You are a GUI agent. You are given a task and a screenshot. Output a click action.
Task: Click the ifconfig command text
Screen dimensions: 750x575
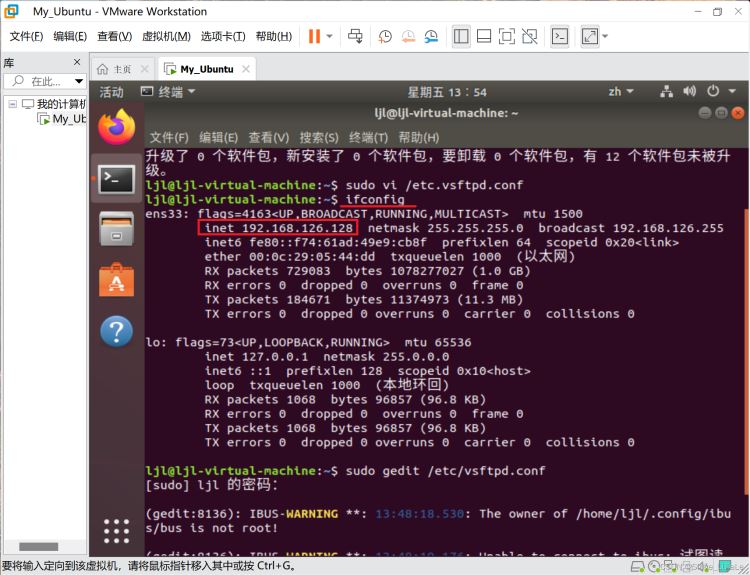[375, 199]
